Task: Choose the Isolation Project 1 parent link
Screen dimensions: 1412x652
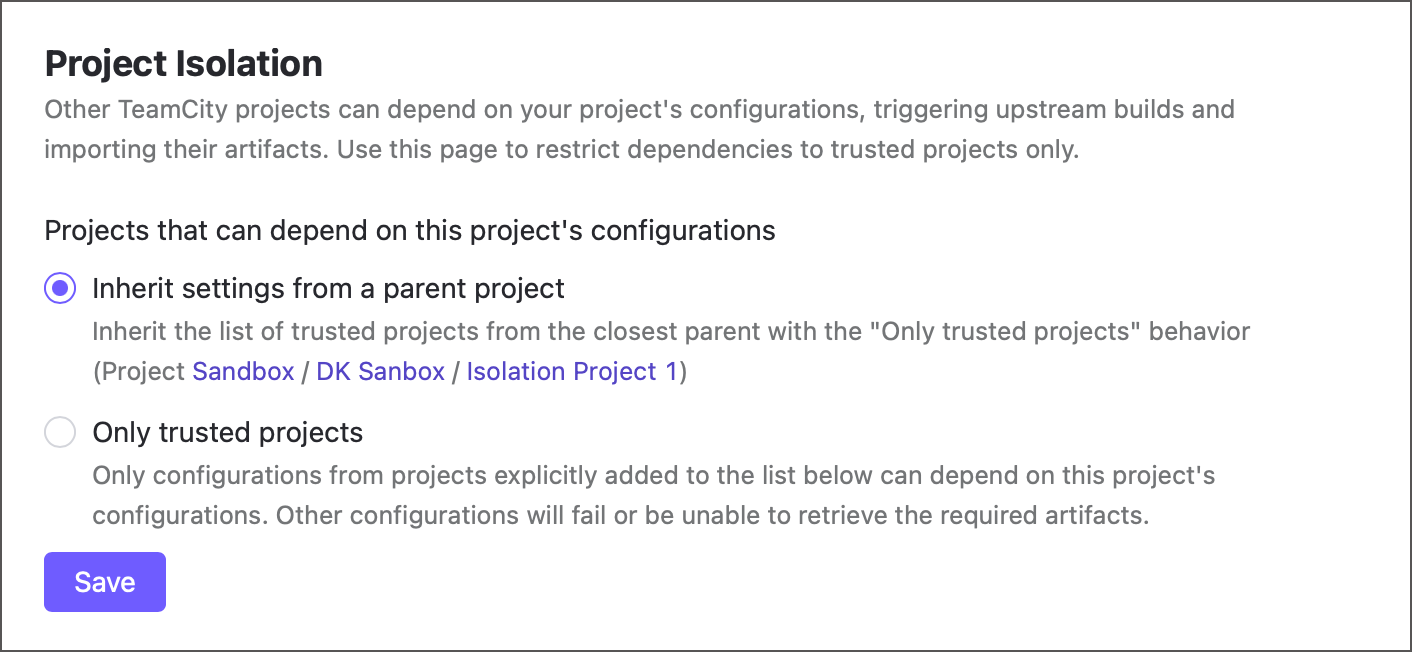Action: [570, 371]
